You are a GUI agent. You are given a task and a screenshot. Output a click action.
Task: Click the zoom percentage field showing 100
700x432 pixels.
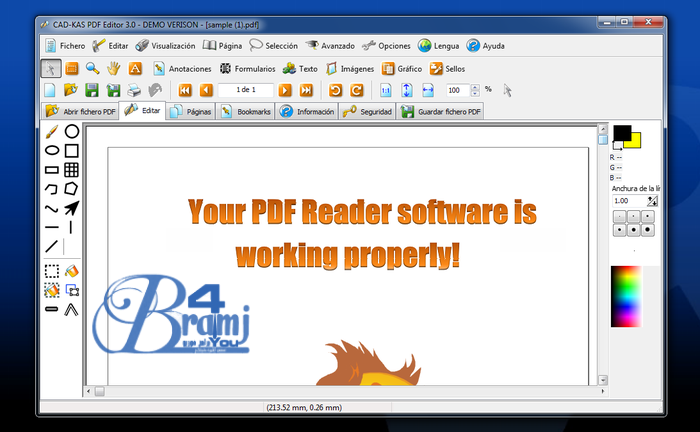[458, 90]
